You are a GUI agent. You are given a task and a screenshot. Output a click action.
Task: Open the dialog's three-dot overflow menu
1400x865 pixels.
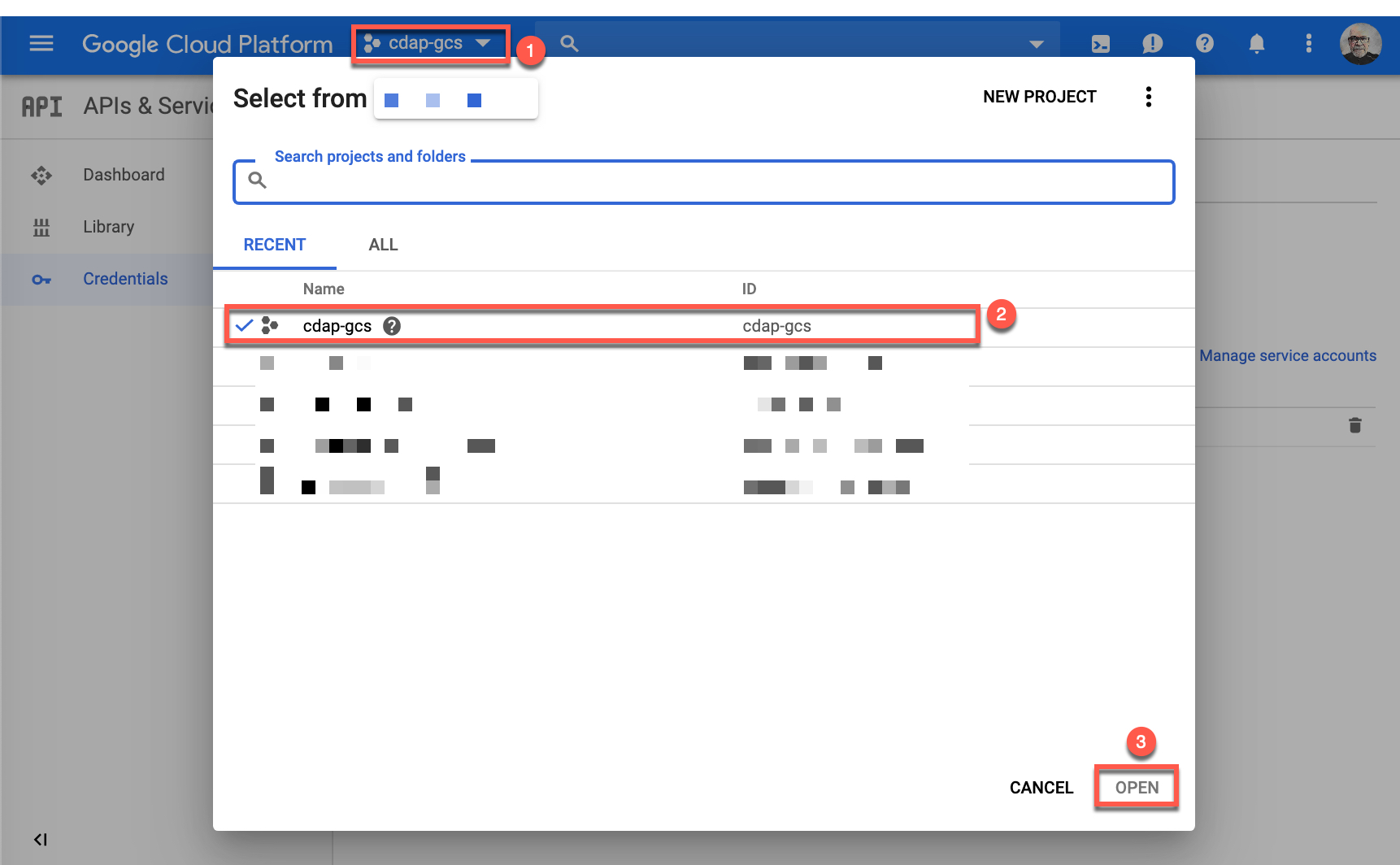[1149, 96]
